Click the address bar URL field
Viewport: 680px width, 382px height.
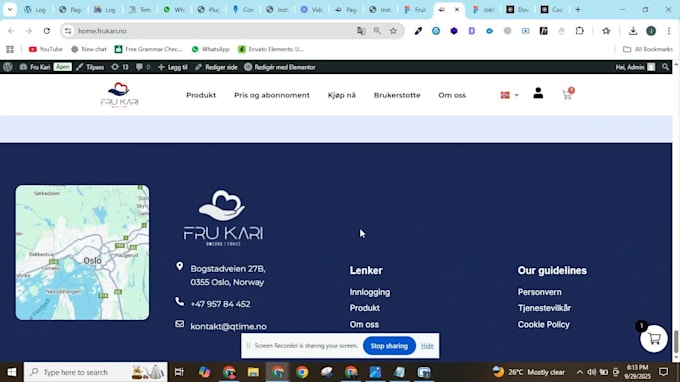[212, 31]
